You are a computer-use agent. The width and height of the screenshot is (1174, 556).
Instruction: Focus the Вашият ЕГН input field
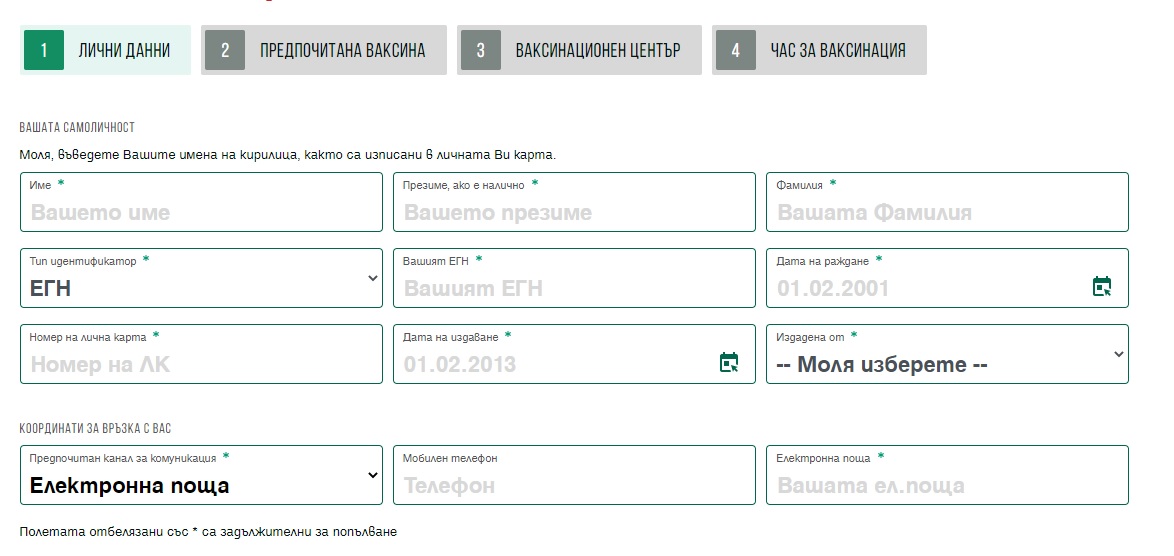(x=574, y=278)
